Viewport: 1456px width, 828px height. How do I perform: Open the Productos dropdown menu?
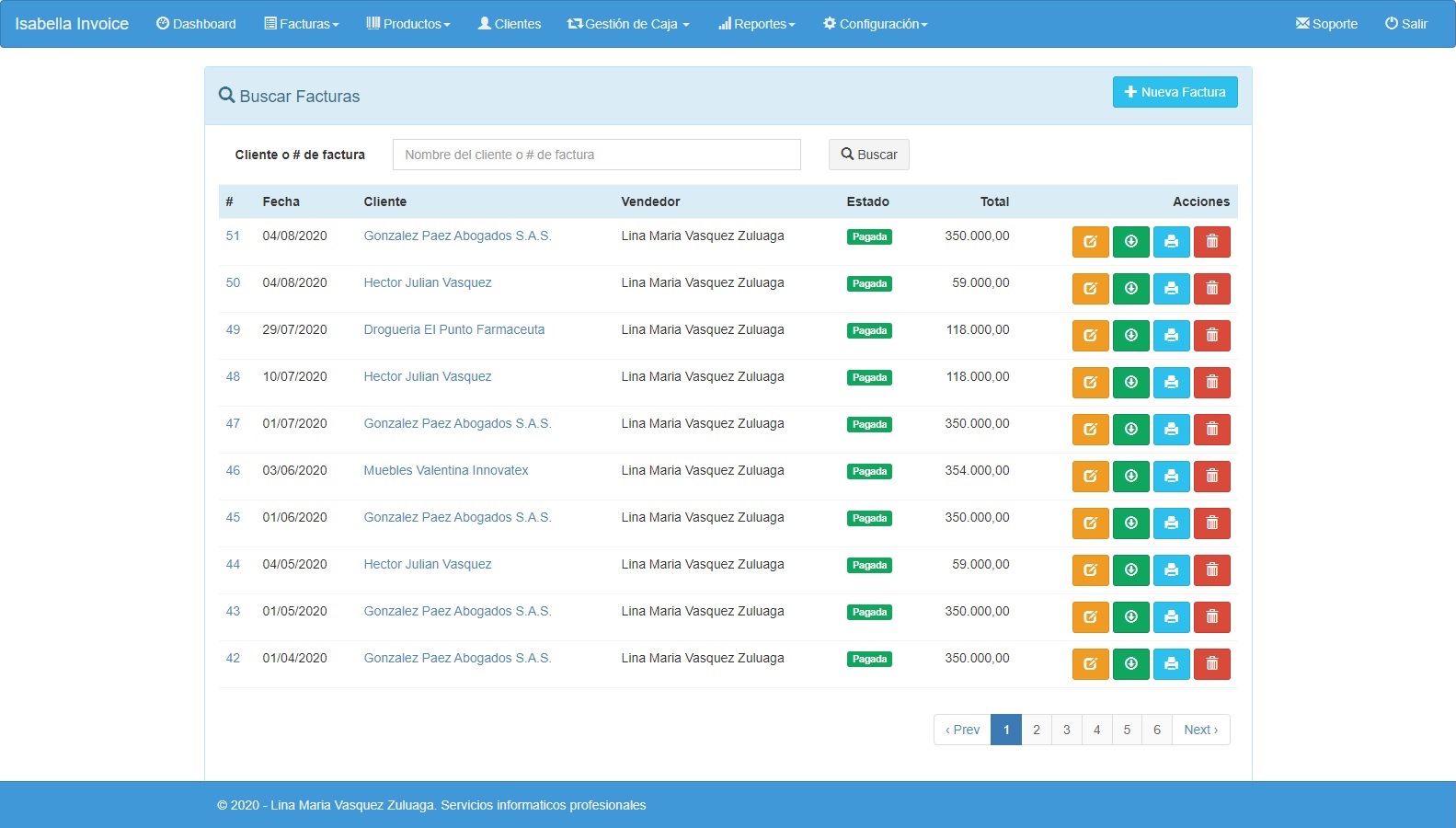(x=408, y=24)
